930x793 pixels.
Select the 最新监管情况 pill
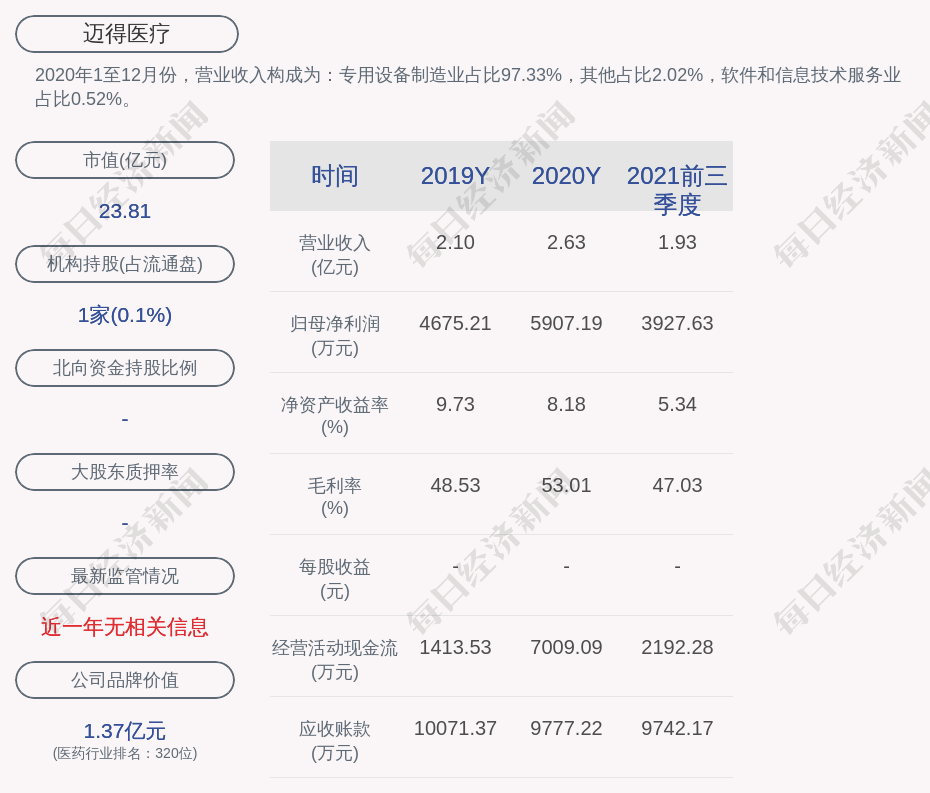[125, 576]
